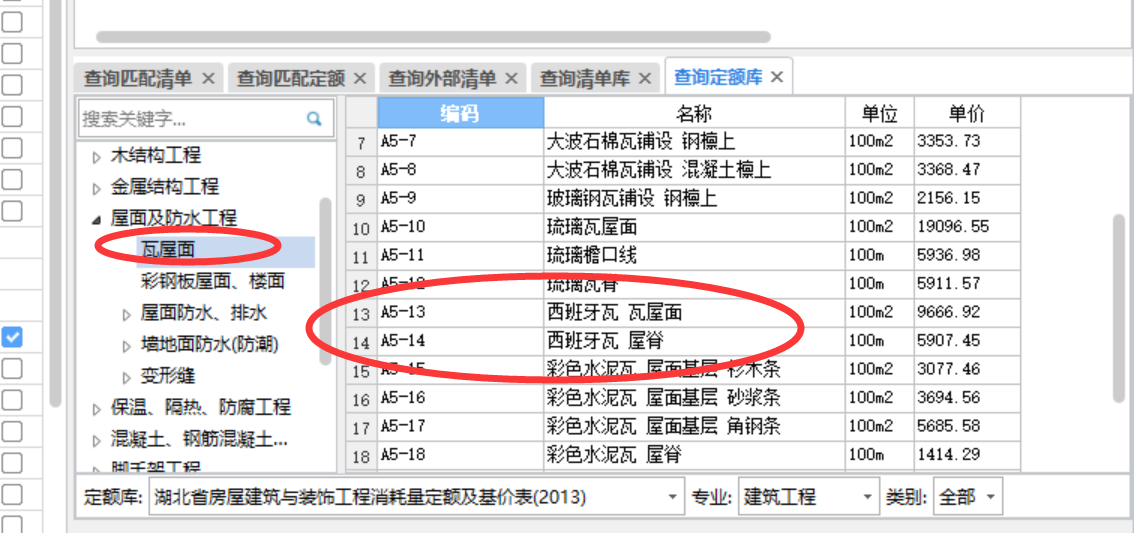The height and width of the screenshot is (533, 1134).
Task: Click the tree panel's vertical scrollbar
Action: point(325,281)
